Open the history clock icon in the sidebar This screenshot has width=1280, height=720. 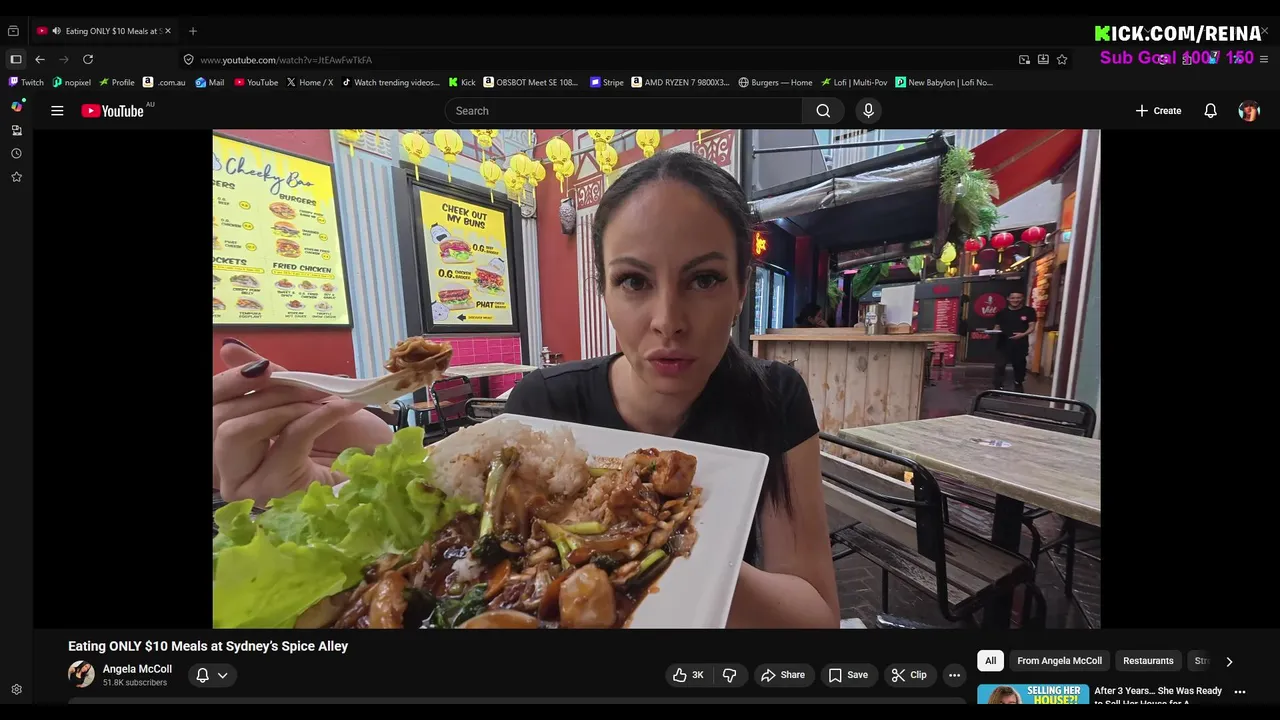[16, 153]
